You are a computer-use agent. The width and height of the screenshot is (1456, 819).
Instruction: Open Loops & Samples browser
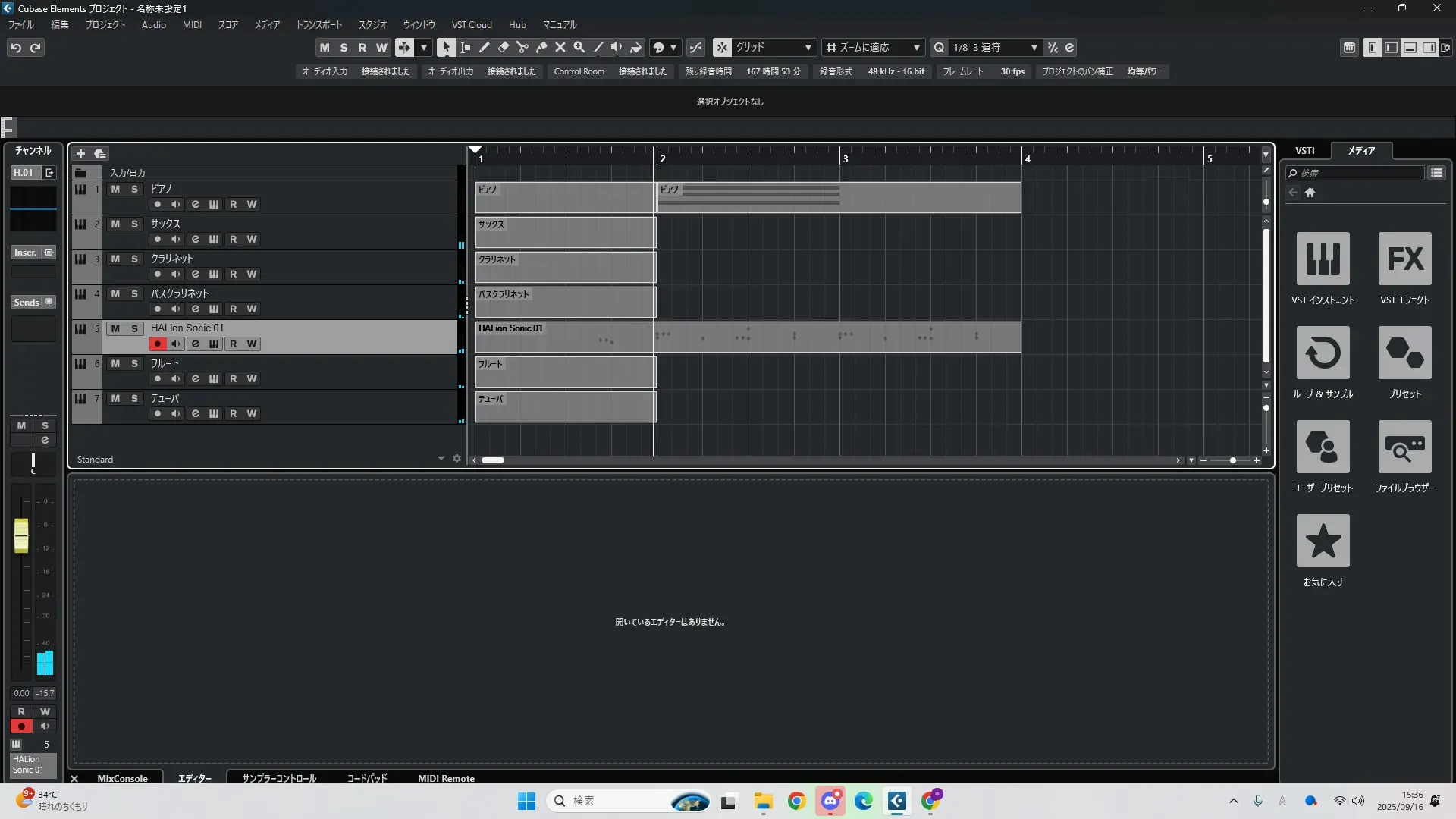coord(1323,353)
